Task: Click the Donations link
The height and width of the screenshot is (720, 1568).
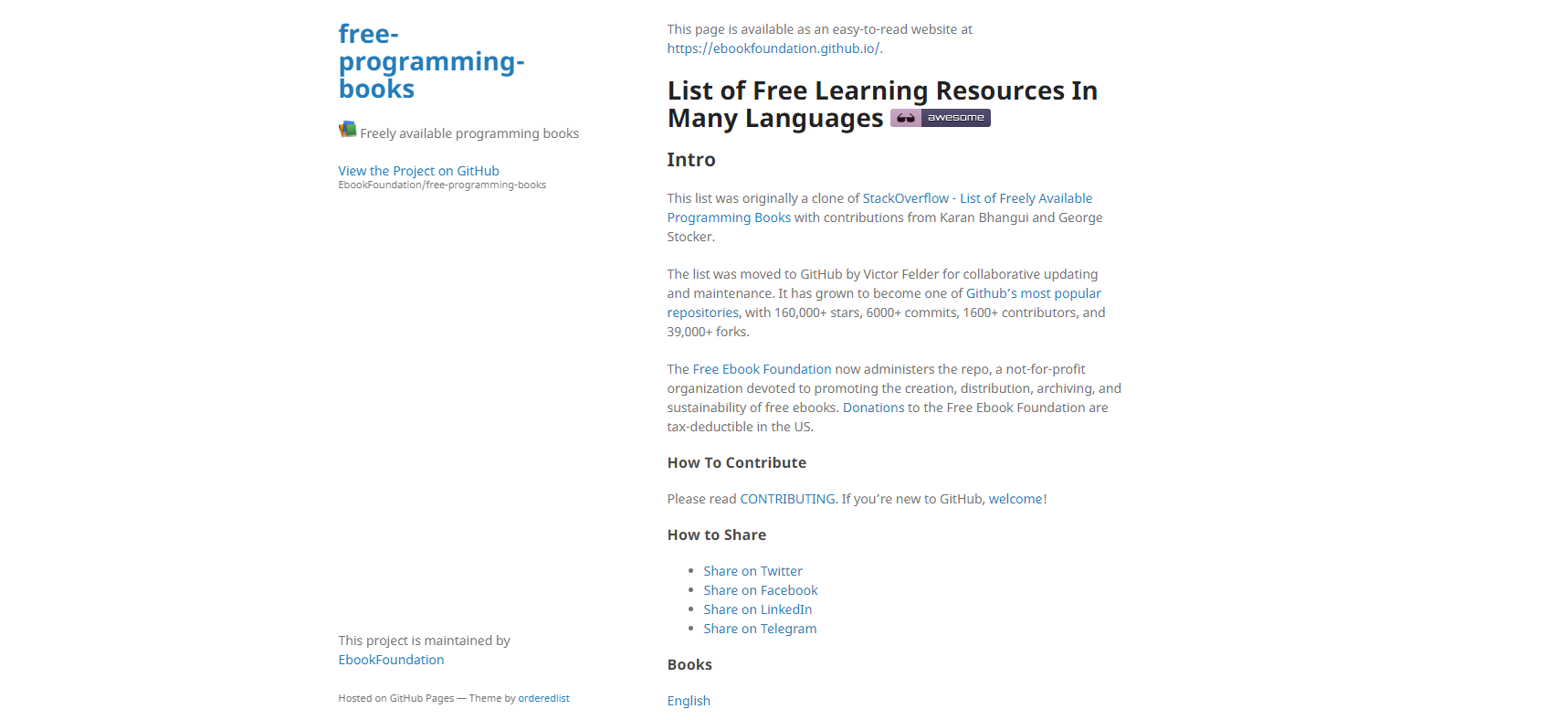Action: coord(873,408)
